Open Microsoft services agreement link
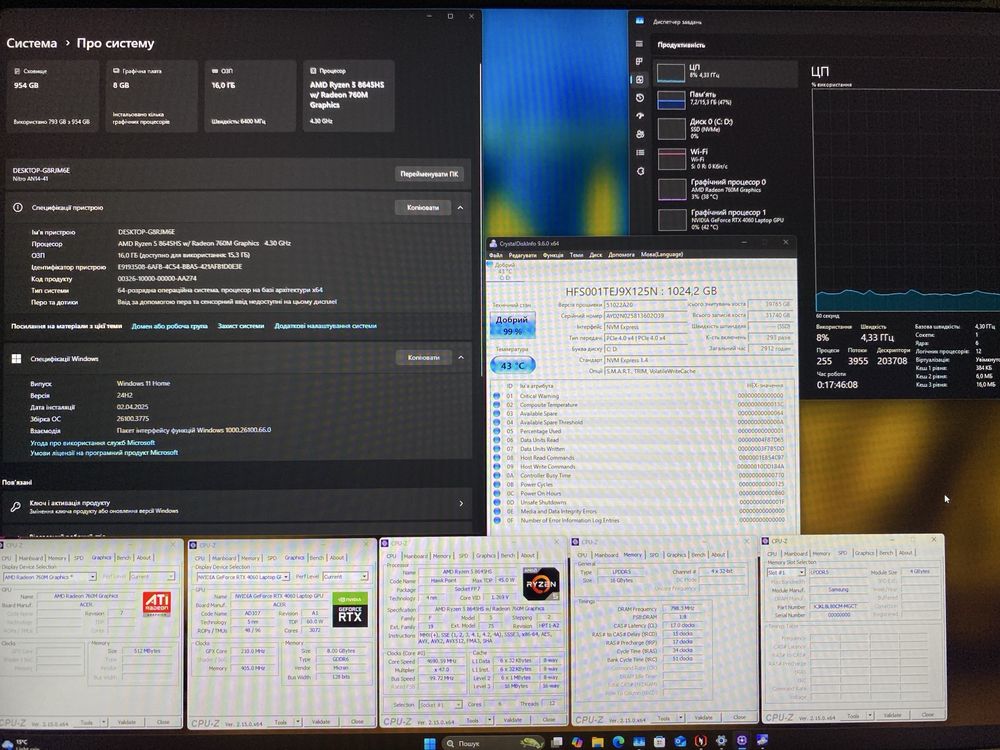Screen dimensions: 1000x750 (x=92, y=443)
